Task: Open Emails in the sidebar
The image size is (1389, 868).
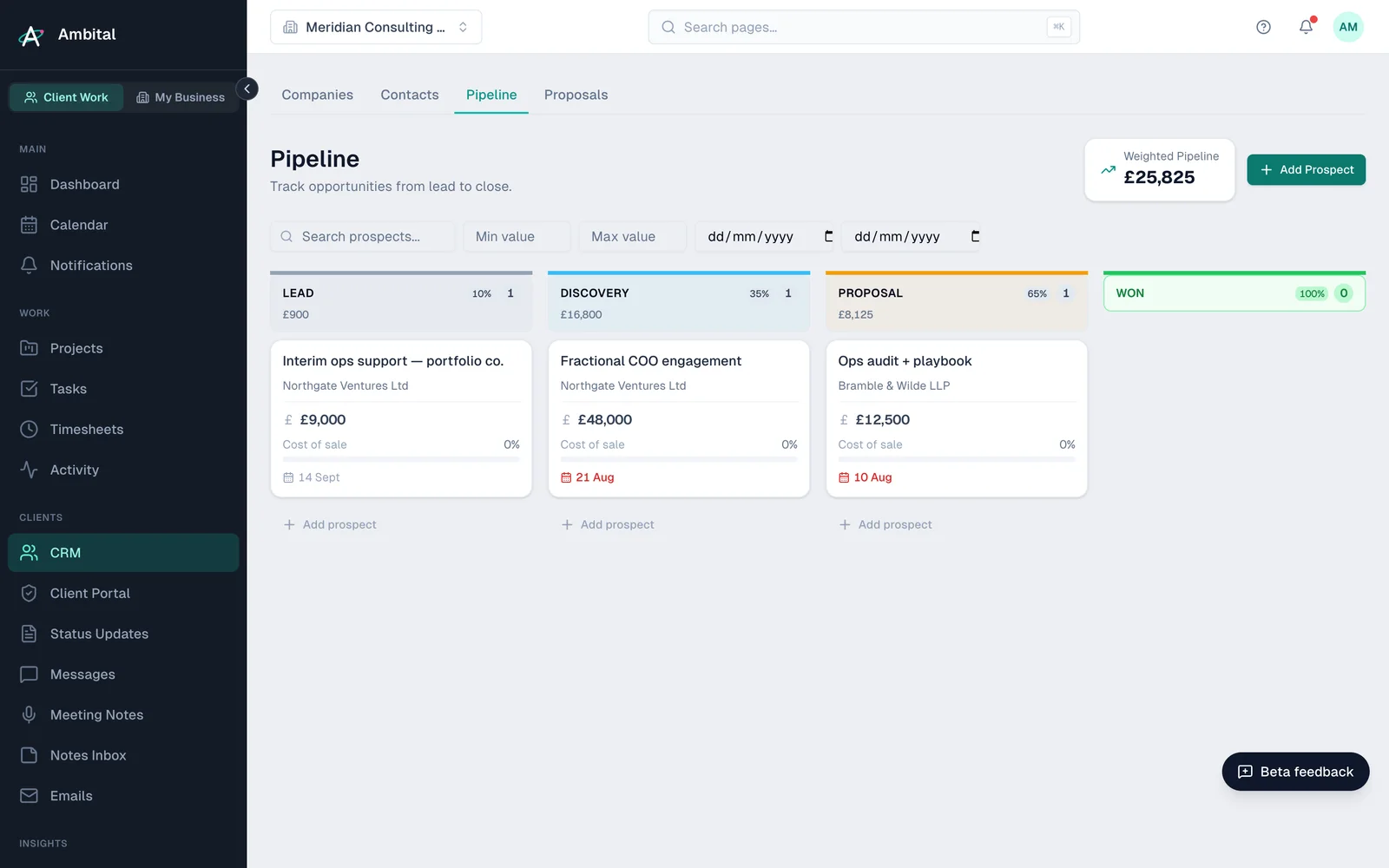Action: pos(123,796)
